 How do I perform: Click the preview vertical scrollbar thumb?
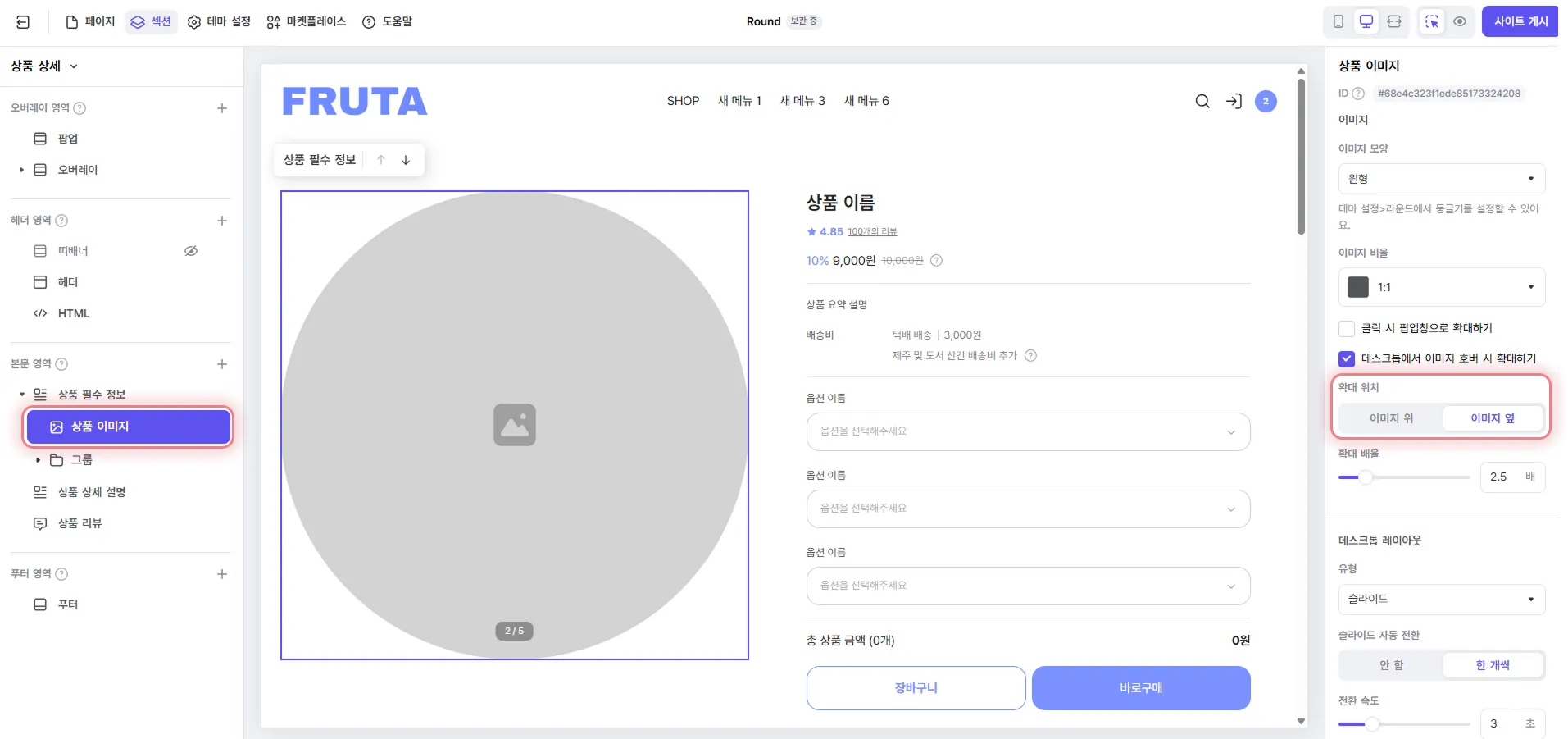(x=1301, y=156)
